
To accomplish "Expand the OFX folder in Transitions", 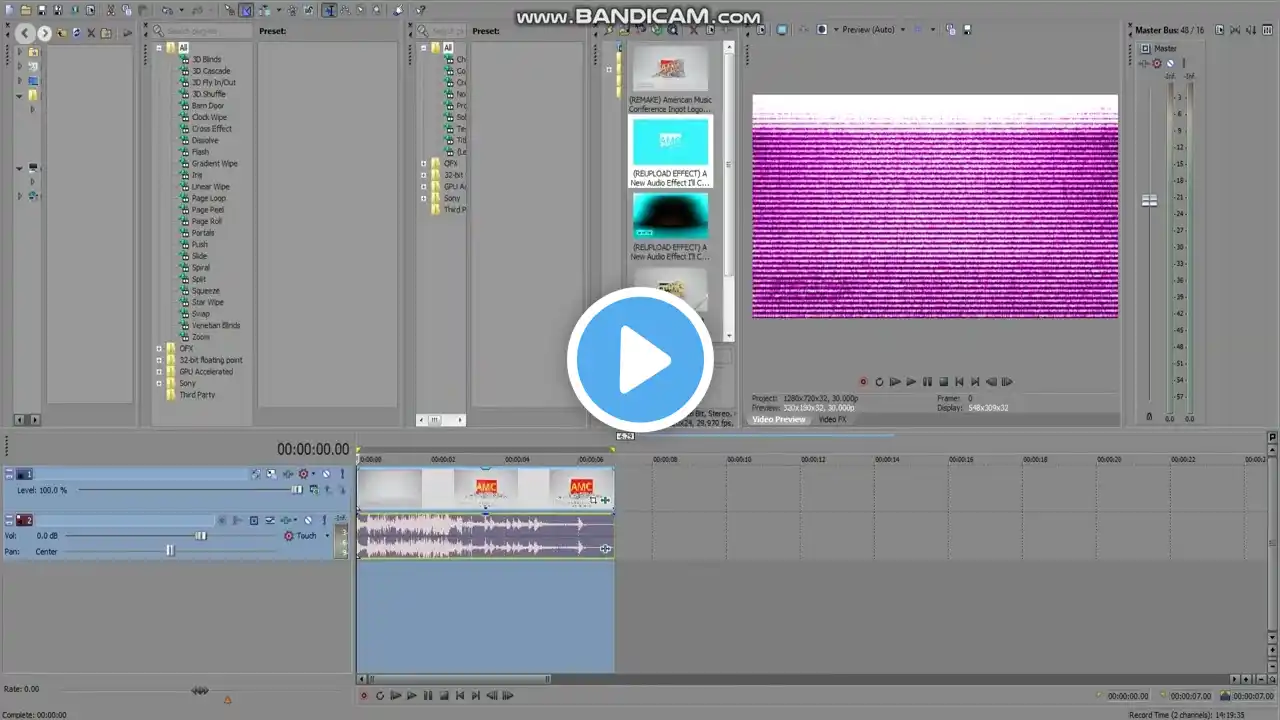I will (x=159, y=348).
